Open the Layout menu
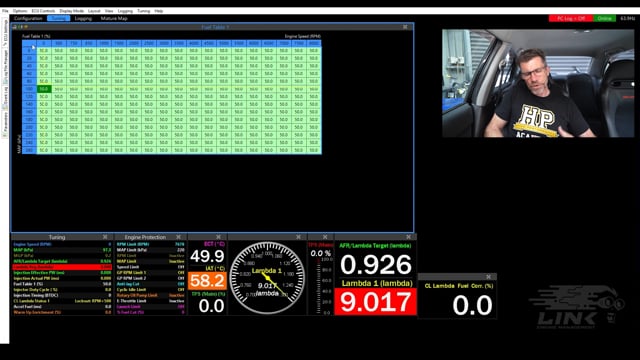This screenshot has height=360, width=640. coord(94,11)
